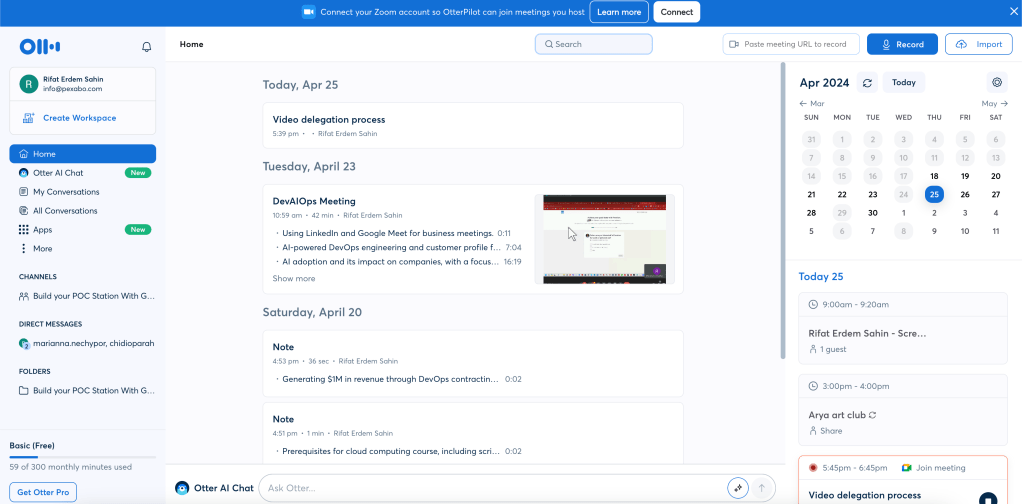Focus the Search box

(x=594, y=44)
